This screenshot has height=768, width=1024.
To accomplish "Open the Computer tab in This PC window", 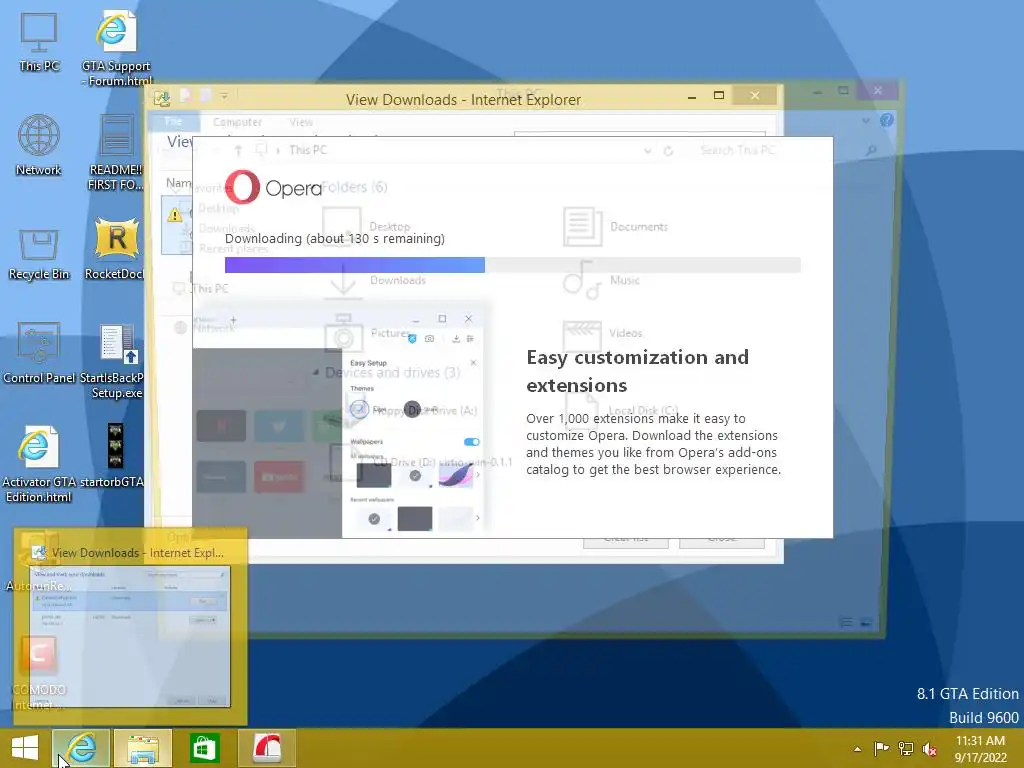I will (237, 122).
